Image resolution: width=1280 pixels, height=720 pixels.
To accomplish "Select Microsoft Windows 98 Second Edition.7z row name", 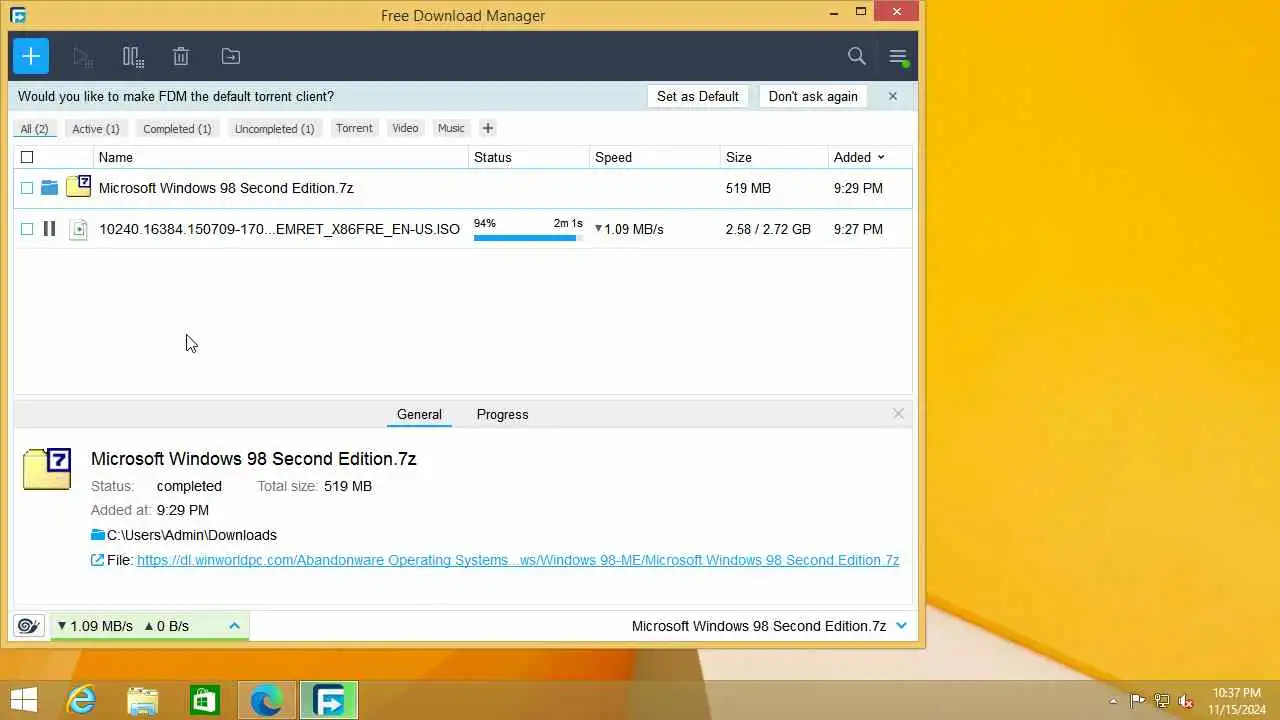I will 226,188.
